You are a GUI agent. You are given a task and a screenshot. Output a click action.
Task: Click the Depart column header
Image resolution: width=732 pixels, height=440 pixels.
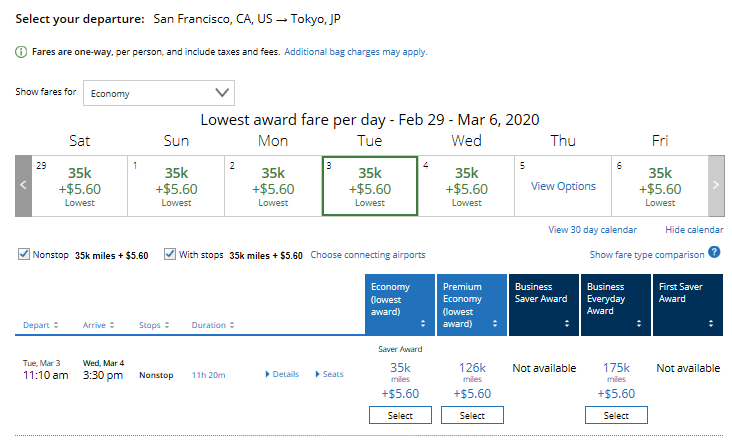(x=36, y=325)
